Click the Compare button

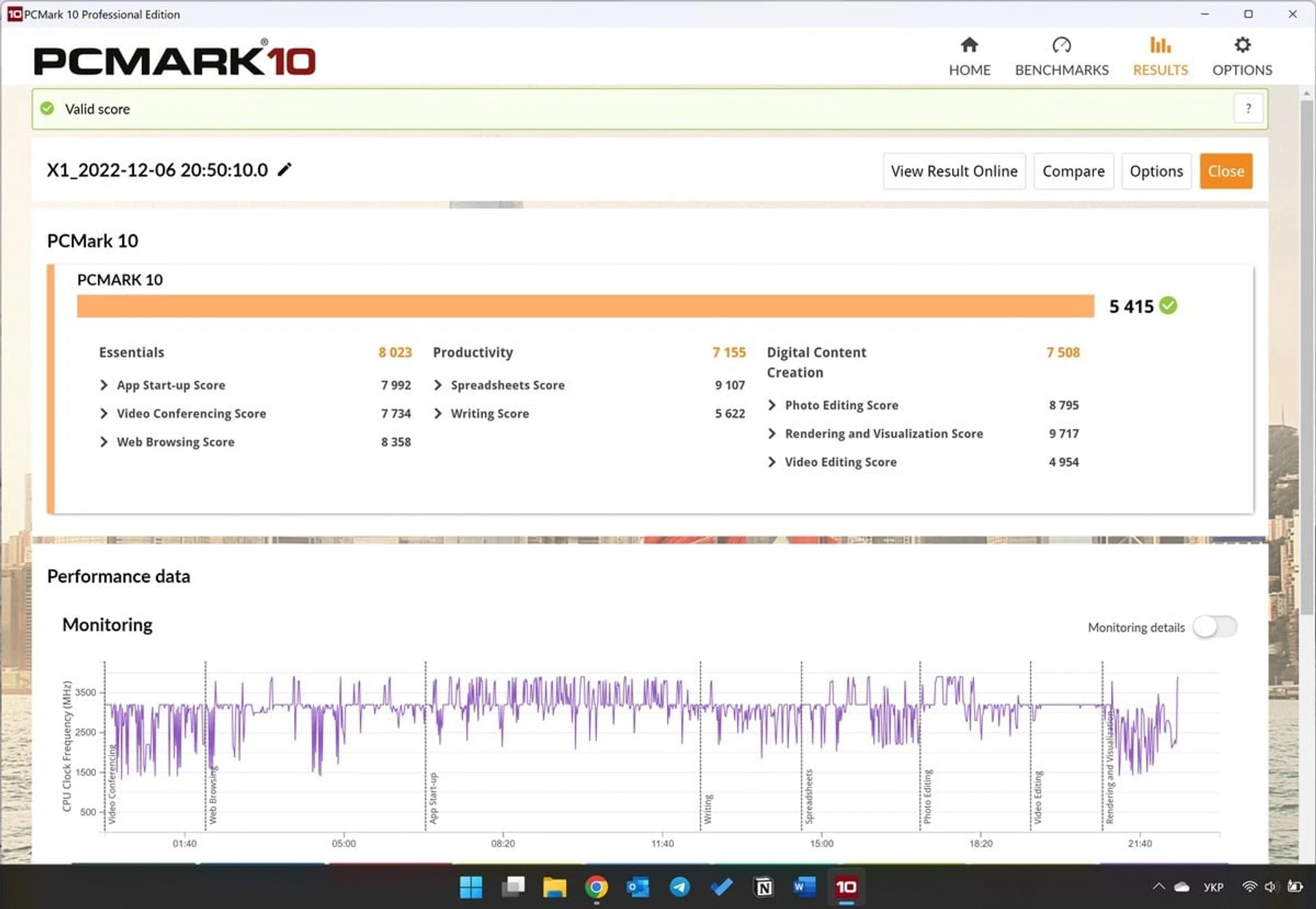[x=1073, y=171]
